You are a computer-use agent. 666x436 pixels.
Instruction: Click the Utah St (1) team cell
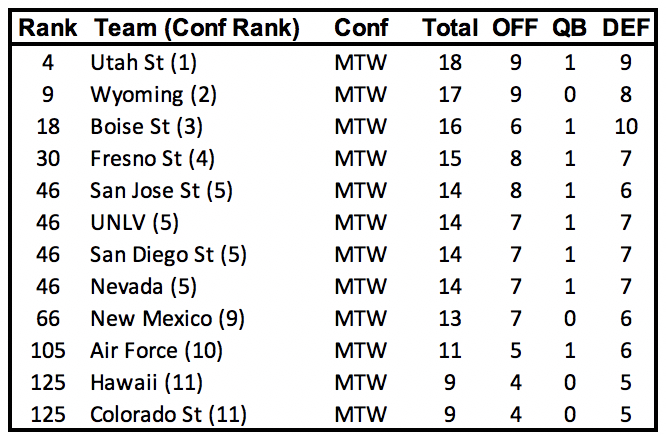(144, 63)
